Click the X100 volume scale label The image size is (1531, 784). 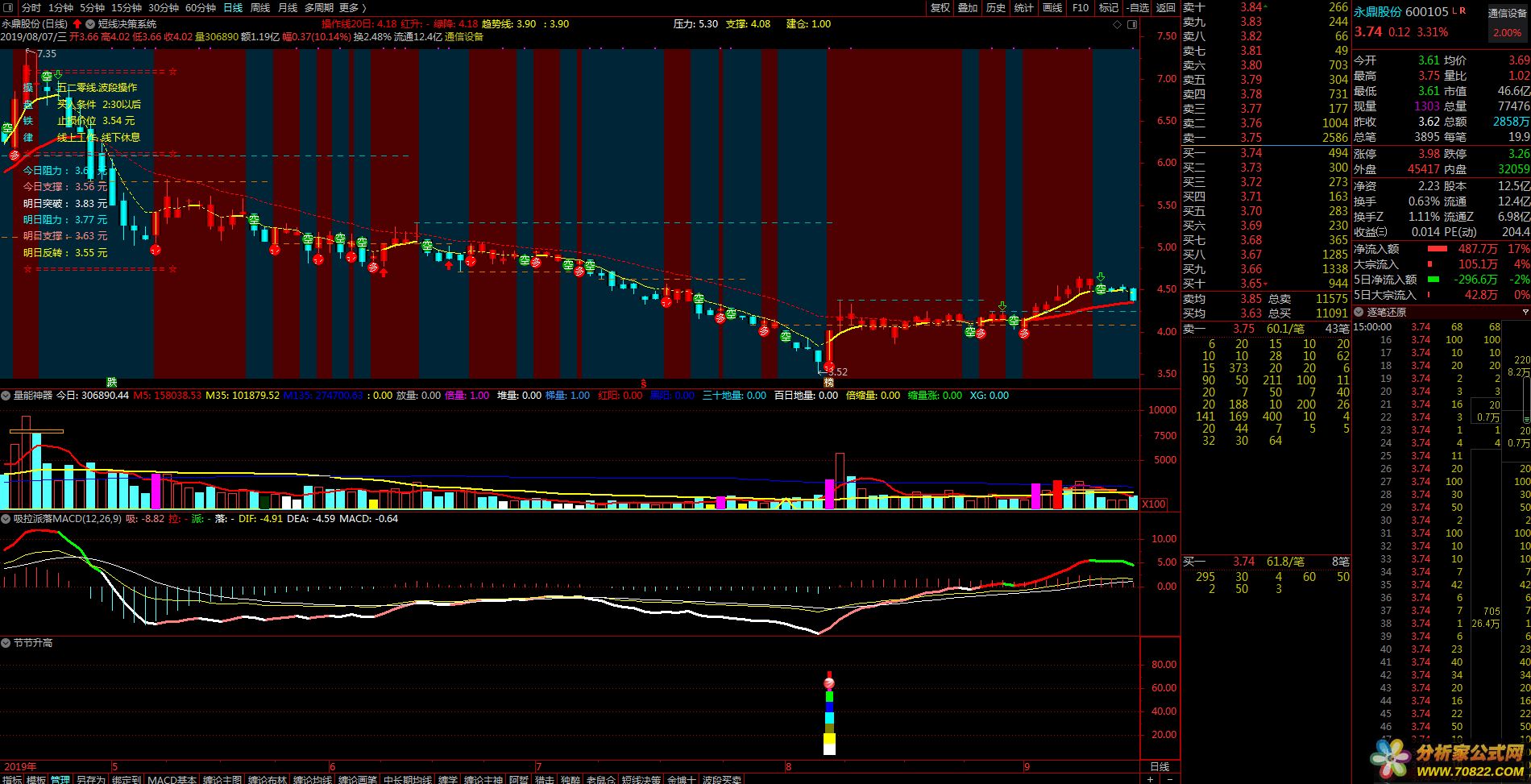[x=1154, y=504]
